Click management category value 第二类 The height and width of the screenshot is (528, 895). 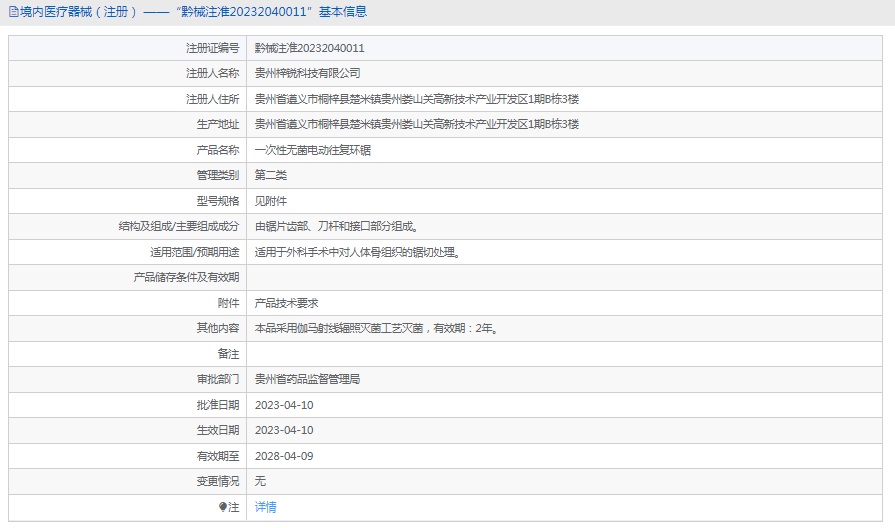pos(271,175)
